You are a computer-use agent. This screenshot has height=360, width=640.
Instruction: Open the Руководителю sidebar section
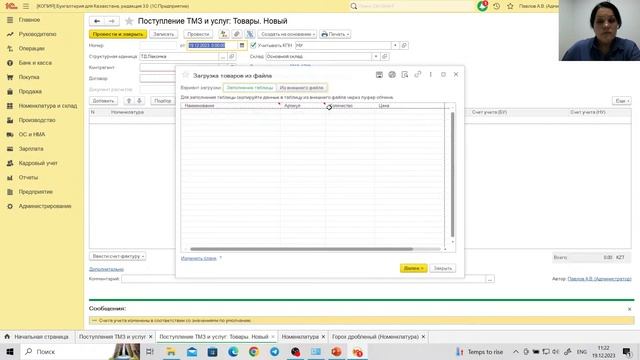tap(37, 34)
